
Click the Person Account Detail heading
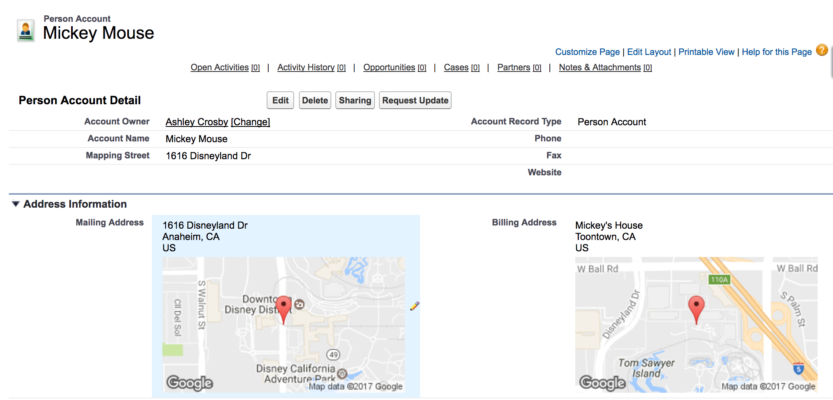[80, 100]
